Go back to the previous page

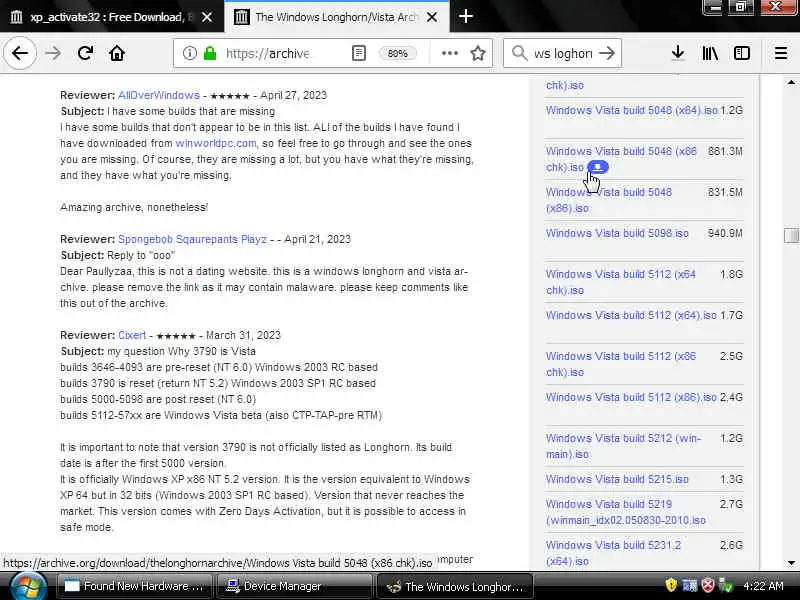pyautogui.click(x=20, y=53)
